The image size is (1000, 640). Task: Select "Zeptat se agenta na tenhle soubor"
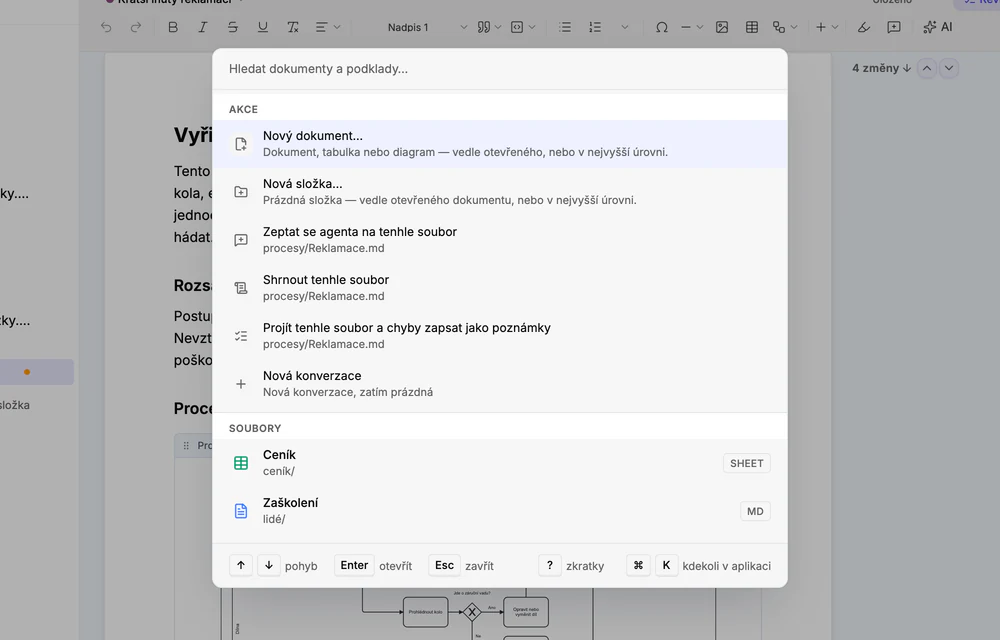500,240
